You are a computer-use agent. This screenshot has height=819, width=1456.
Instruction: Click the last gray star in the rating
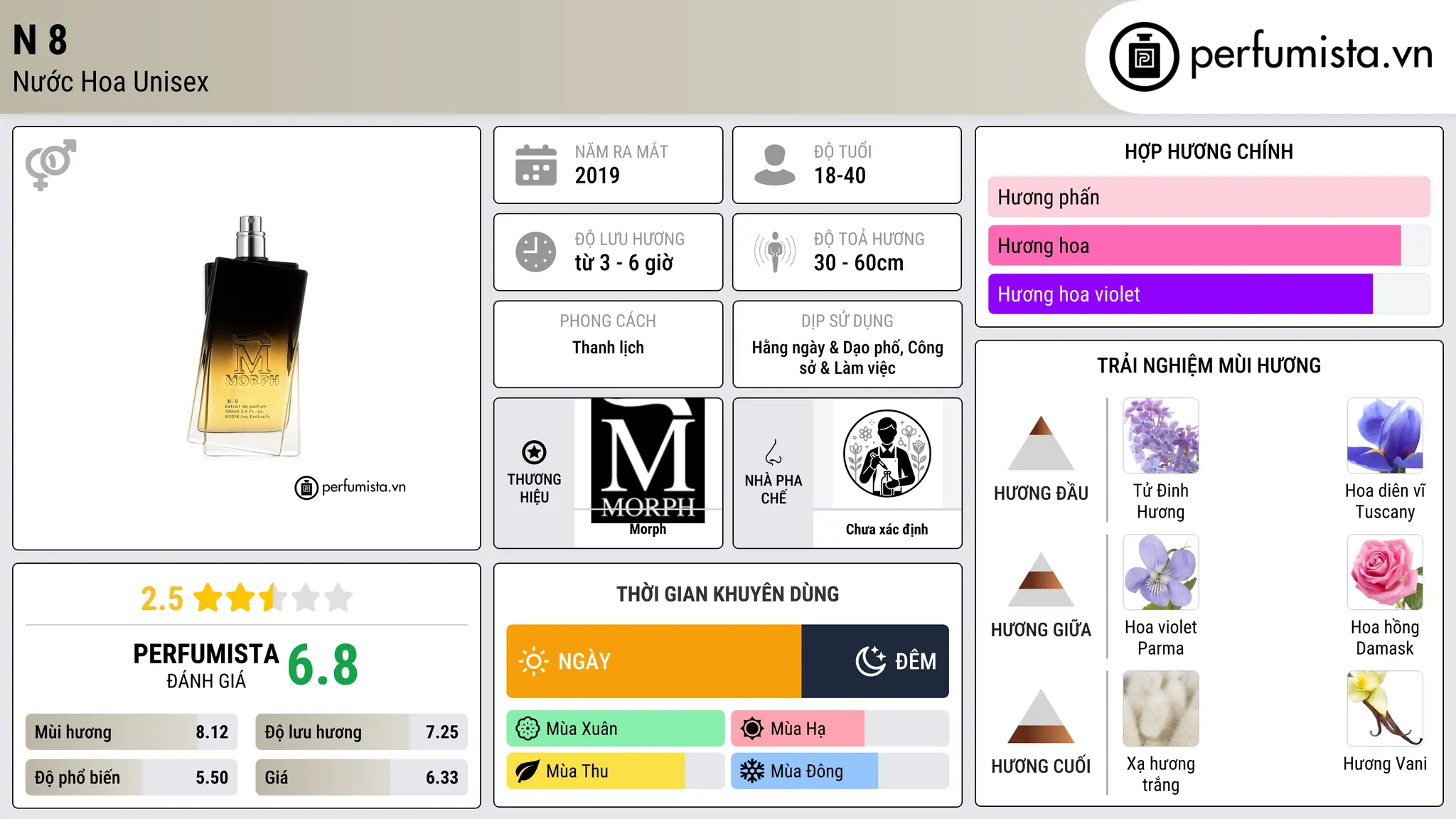[x=338, y=598]
